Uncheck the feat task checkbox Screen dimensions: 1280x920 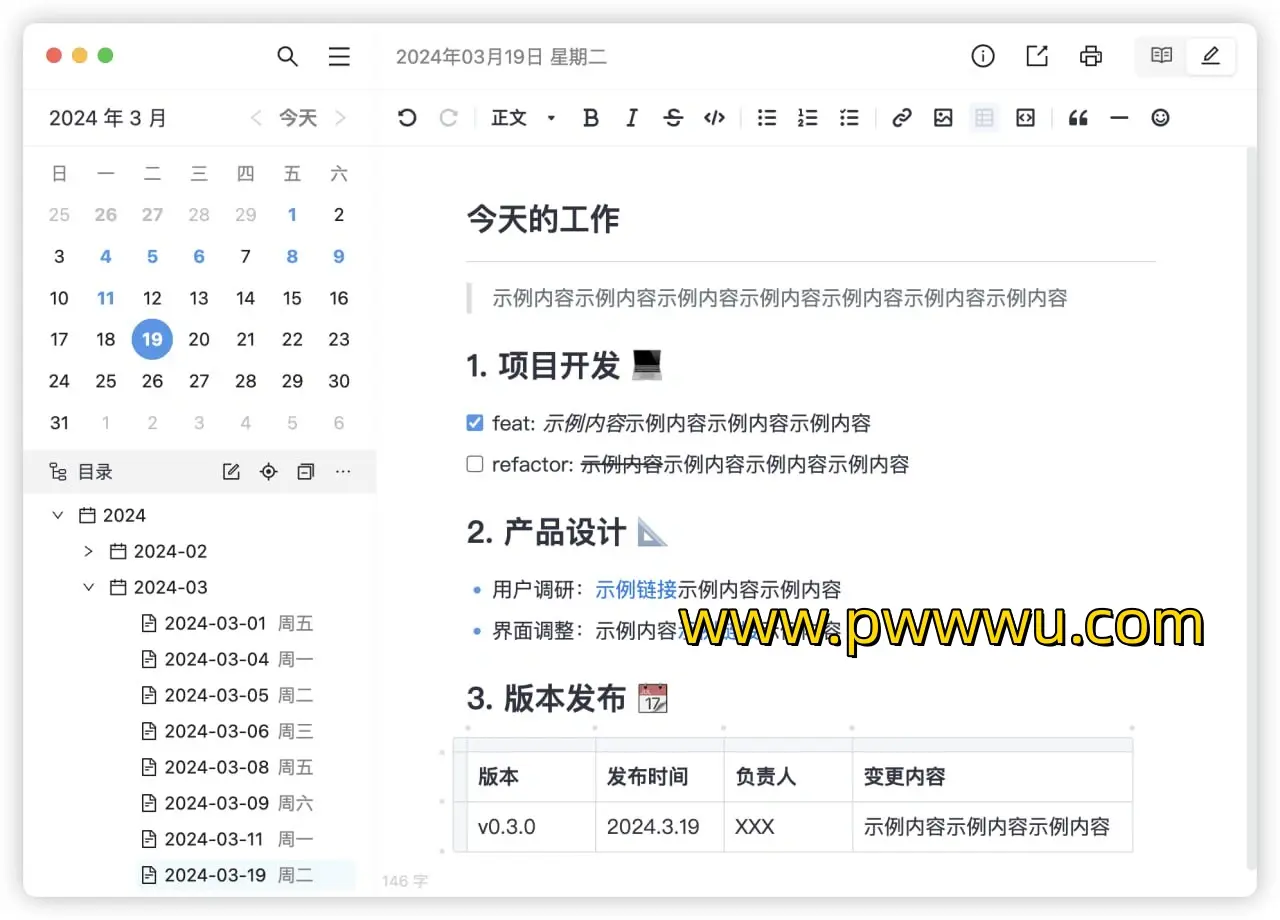[x=475, y=423]
